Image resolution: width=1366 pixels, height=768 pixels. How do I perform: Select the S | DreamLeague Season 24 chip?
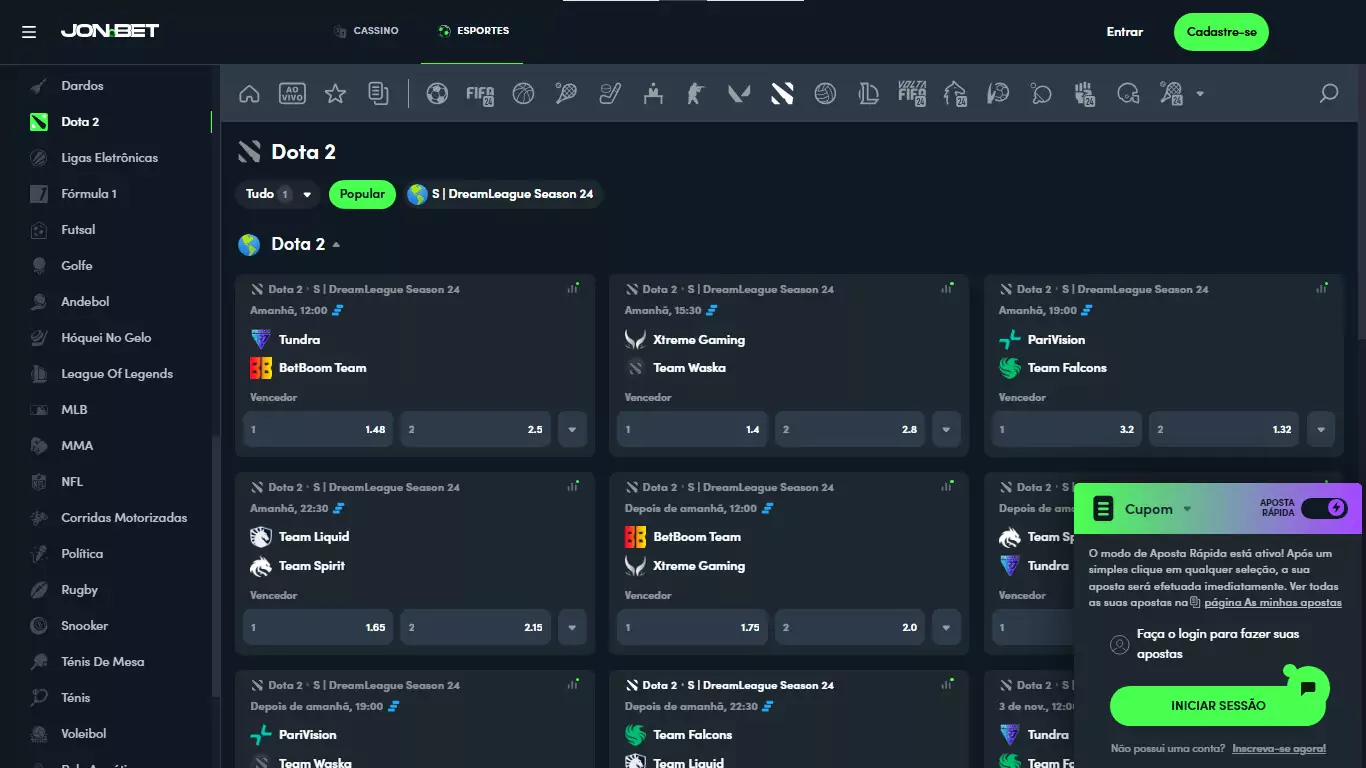(504, 194)
